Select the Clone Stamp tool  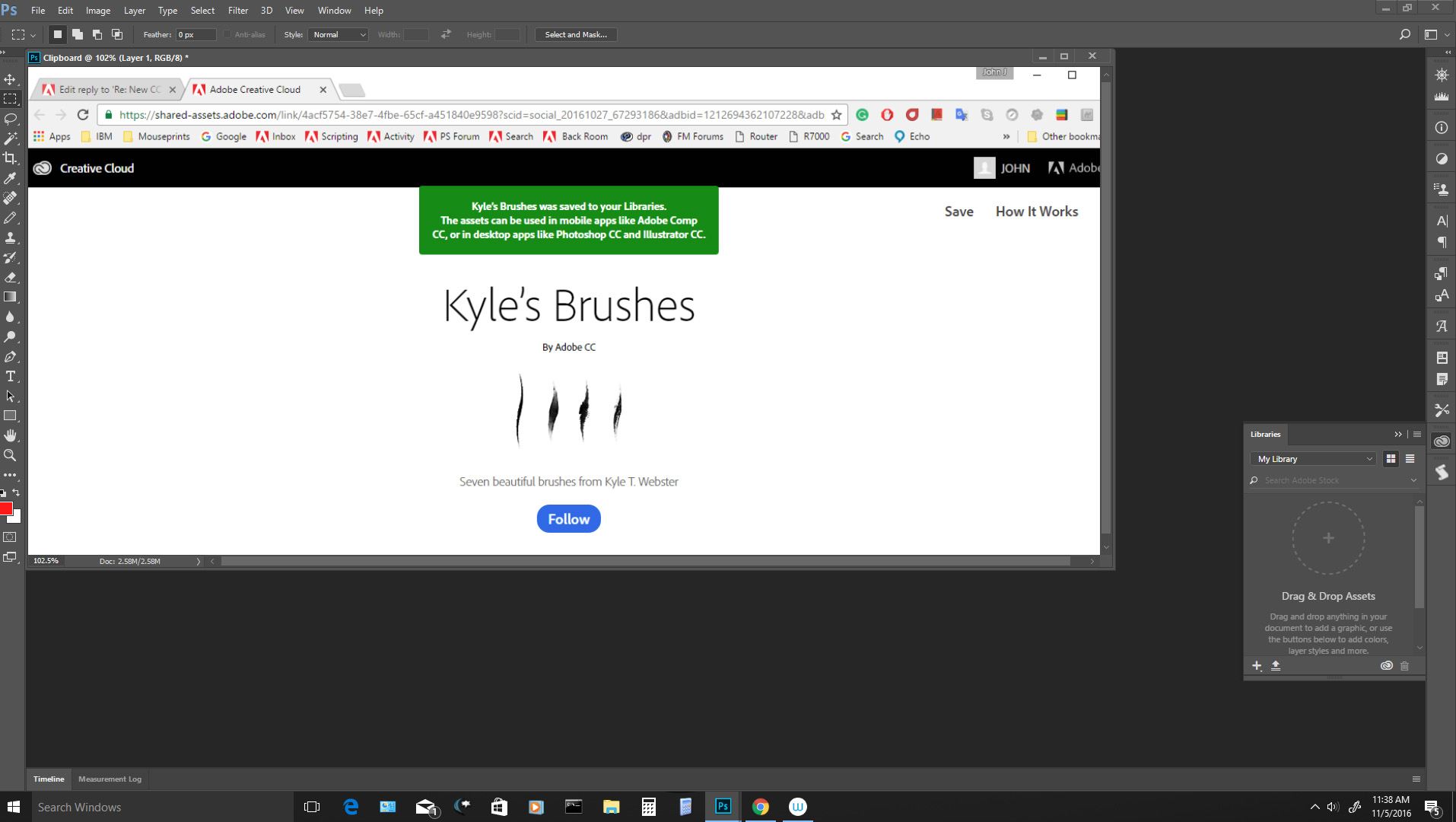[10, 237]
